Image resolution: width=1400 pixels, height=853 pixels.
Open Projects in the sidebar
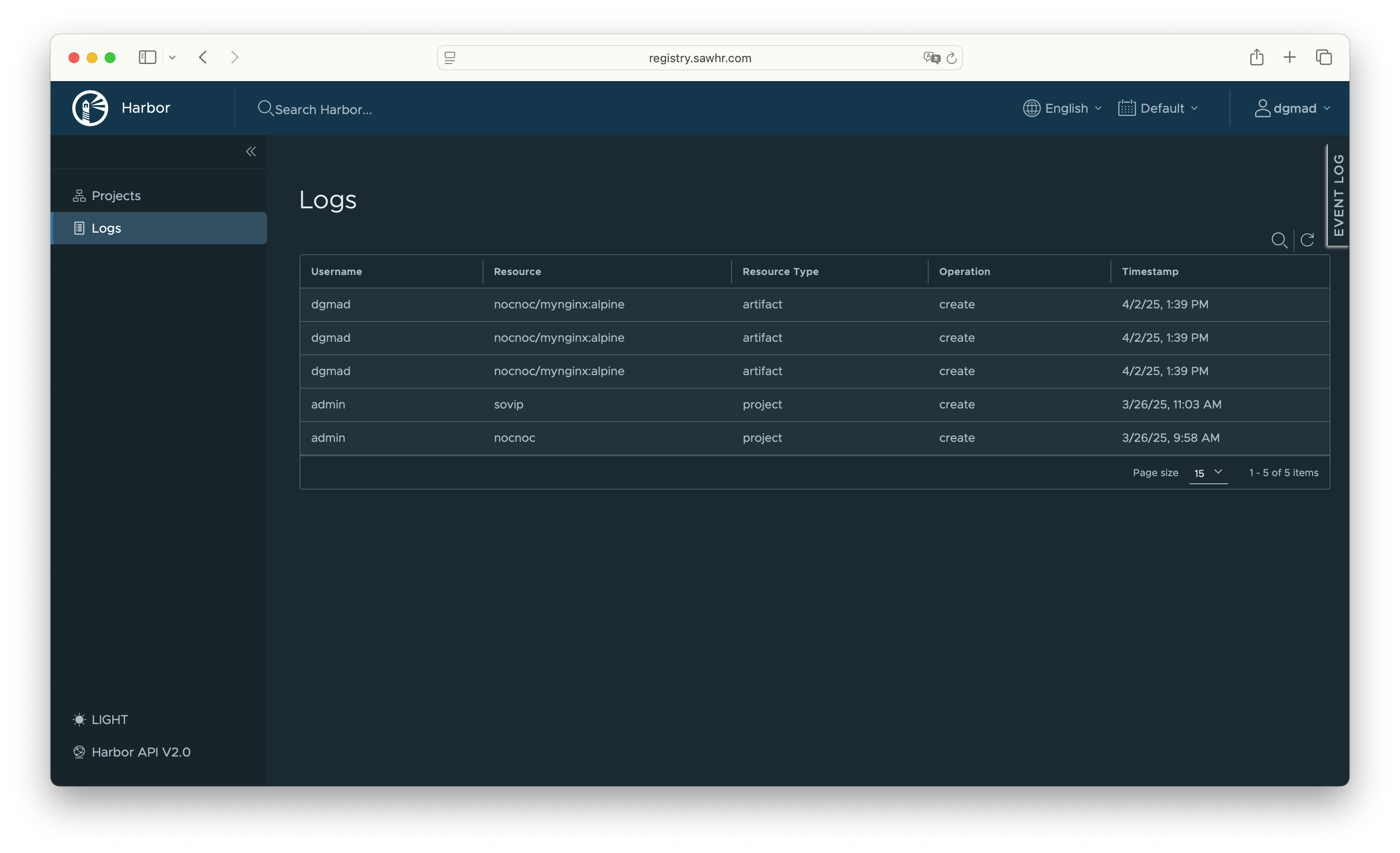[x=158, y=195]
